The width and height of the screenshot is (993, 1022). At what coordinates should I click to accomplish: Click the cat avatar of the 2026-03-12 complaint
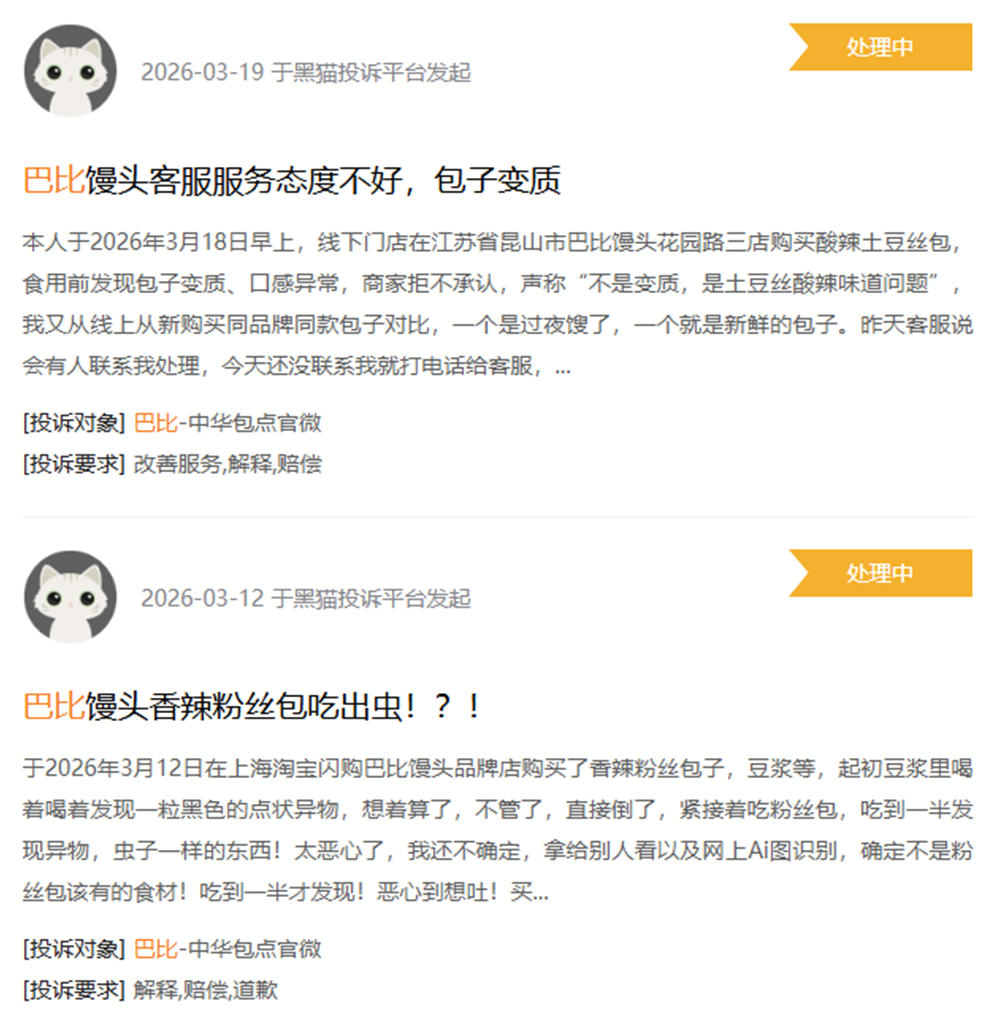point(70,596)
